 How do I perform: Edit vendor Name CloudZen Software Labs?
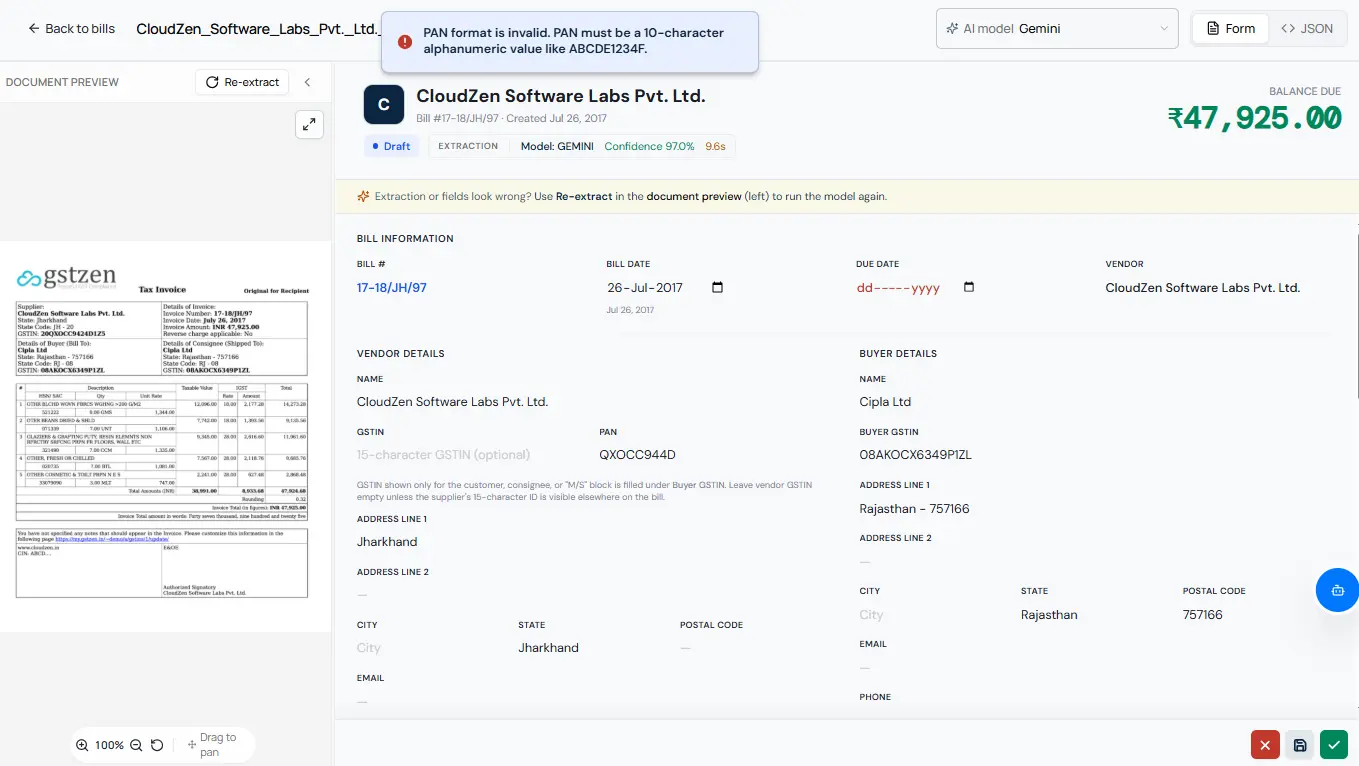coord(453,402)
